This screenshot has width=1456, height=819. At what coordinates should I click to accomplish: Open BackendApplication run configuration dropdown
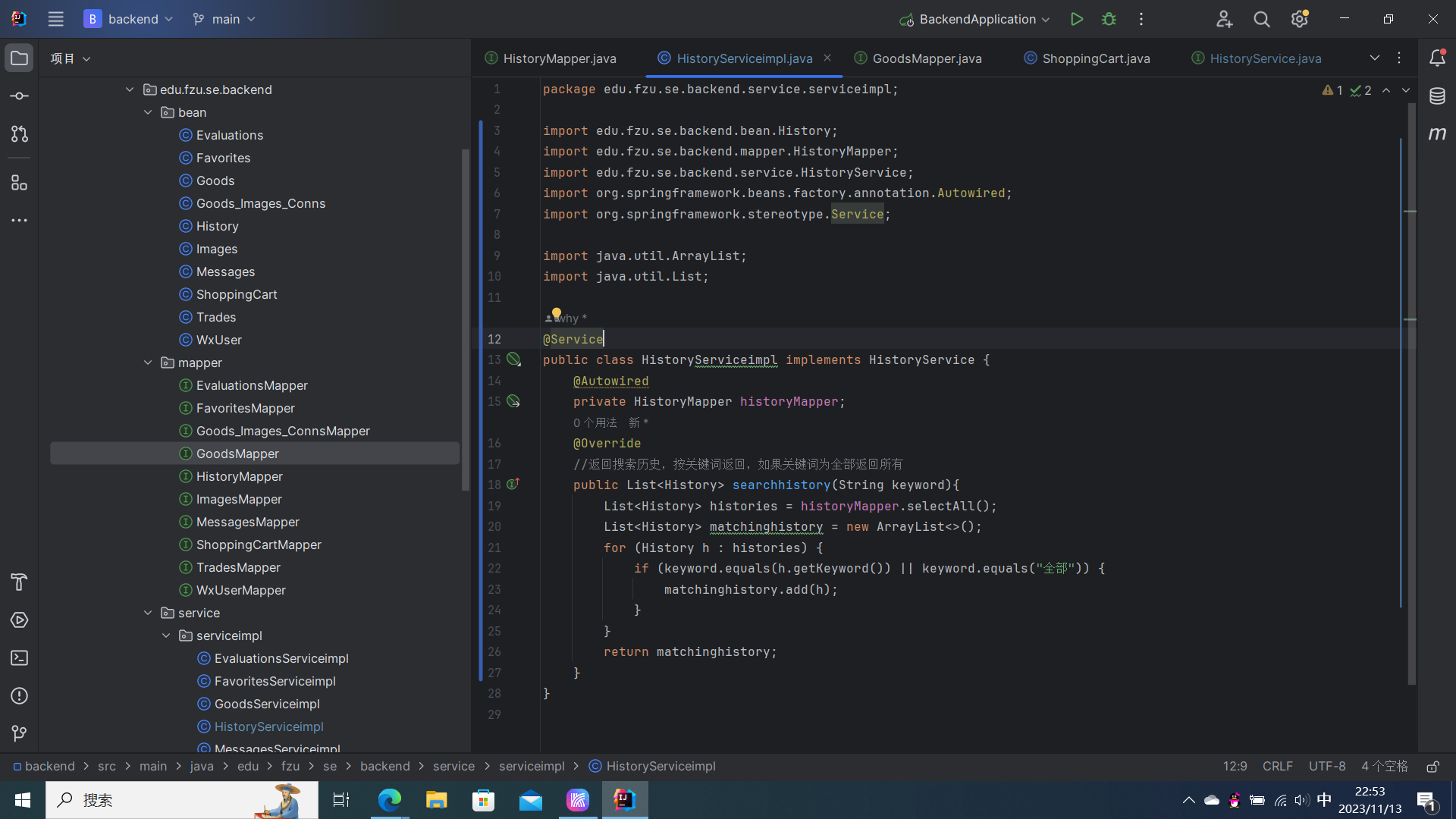(974, 19)
